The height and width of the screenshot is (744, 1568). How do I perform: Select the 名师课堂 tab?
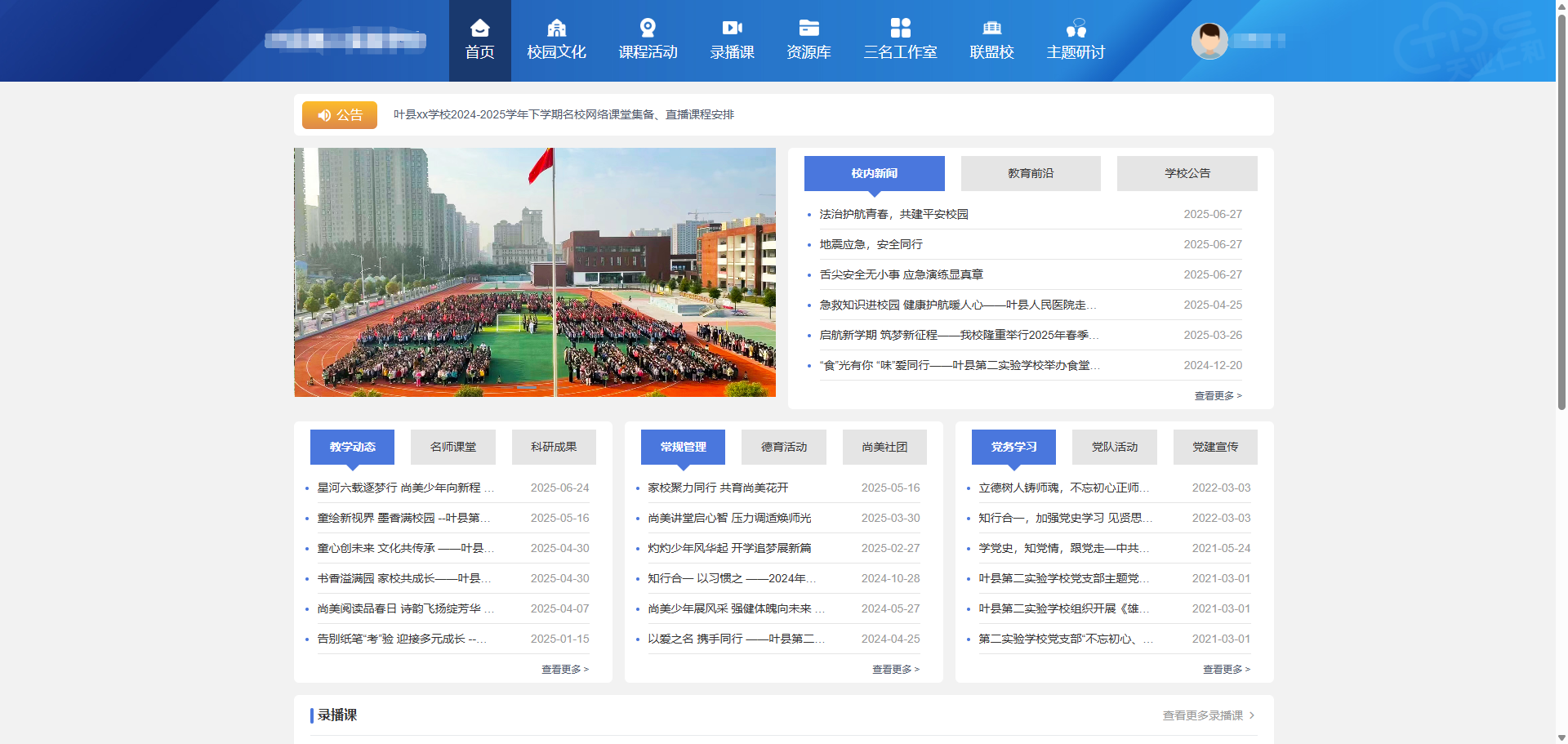453,447
